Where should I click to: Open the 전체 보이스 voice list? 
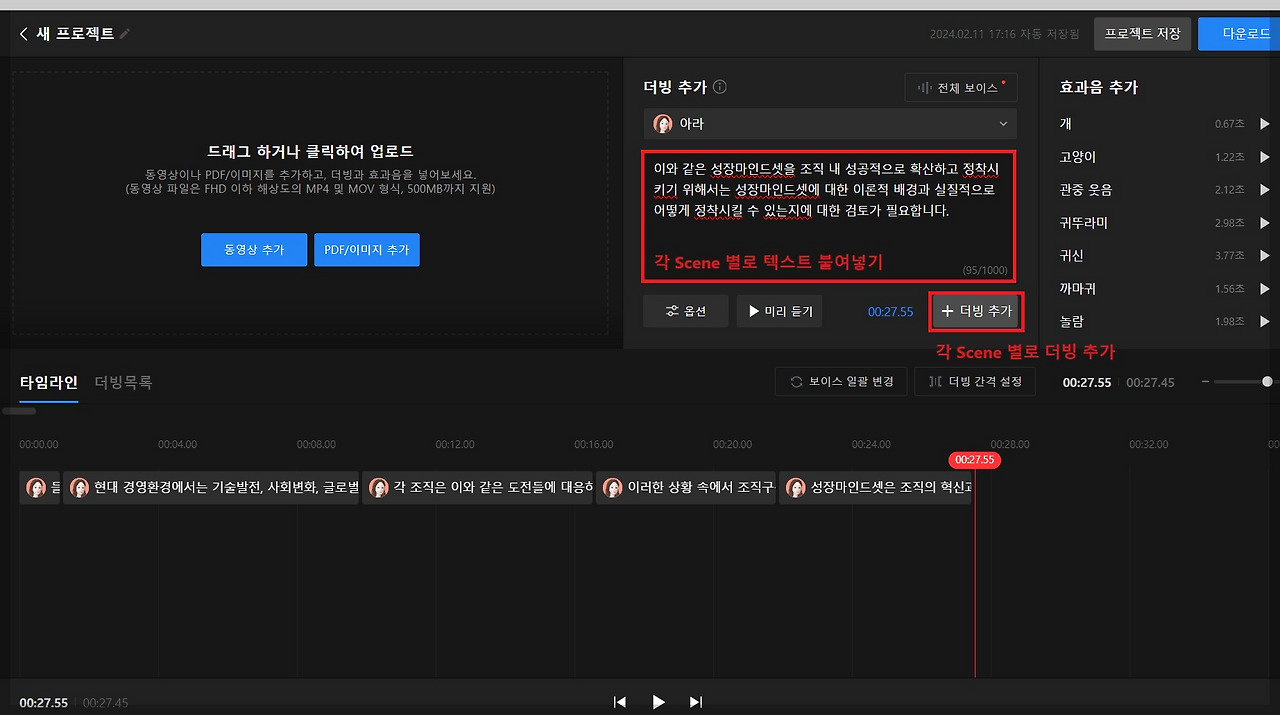960,87
